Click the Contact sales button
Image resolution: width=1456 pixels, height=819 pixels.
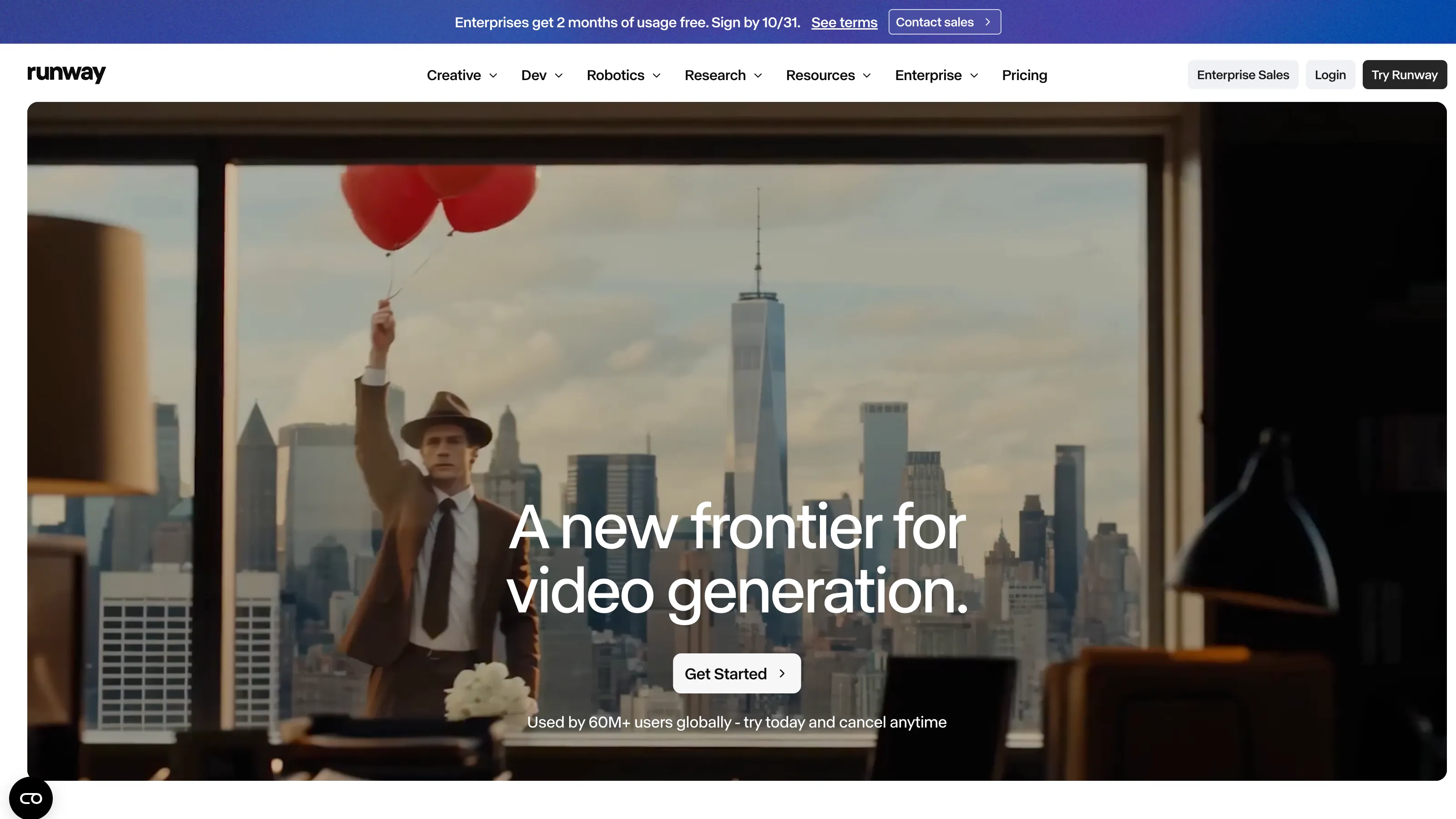point(944,22)
